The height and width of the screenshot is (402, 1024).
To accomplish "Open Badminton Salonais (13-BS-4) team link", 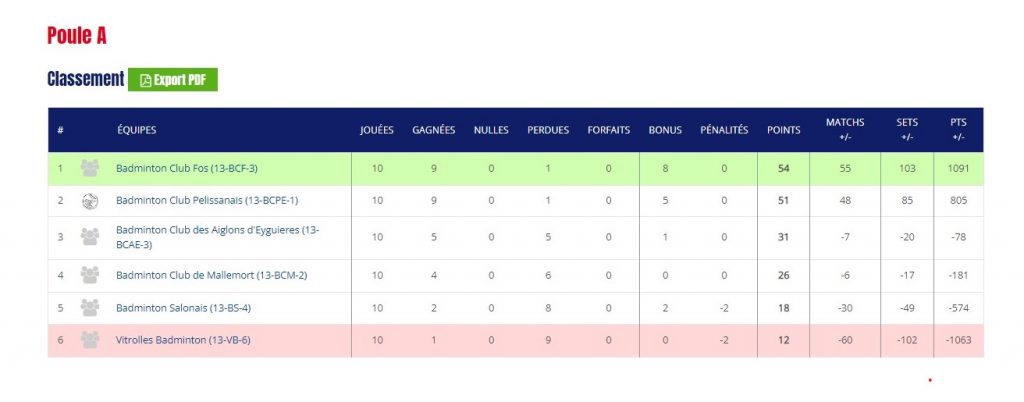I will point(184,308).
